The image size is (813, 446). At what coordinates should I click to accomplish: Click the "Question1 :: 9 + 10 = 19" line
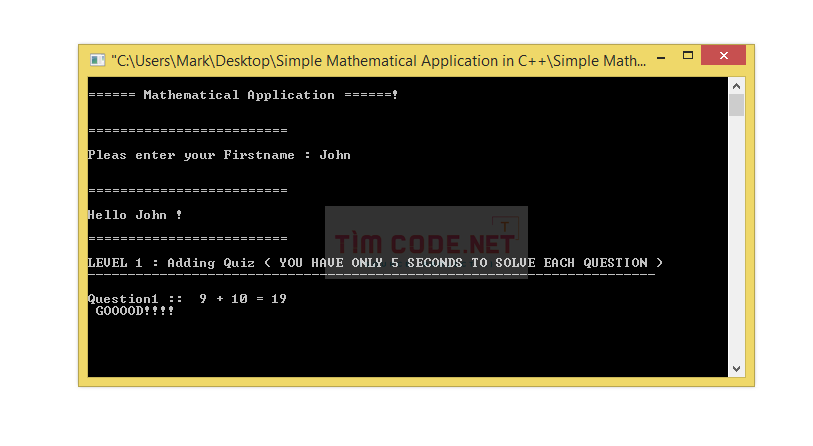point(187,299)
